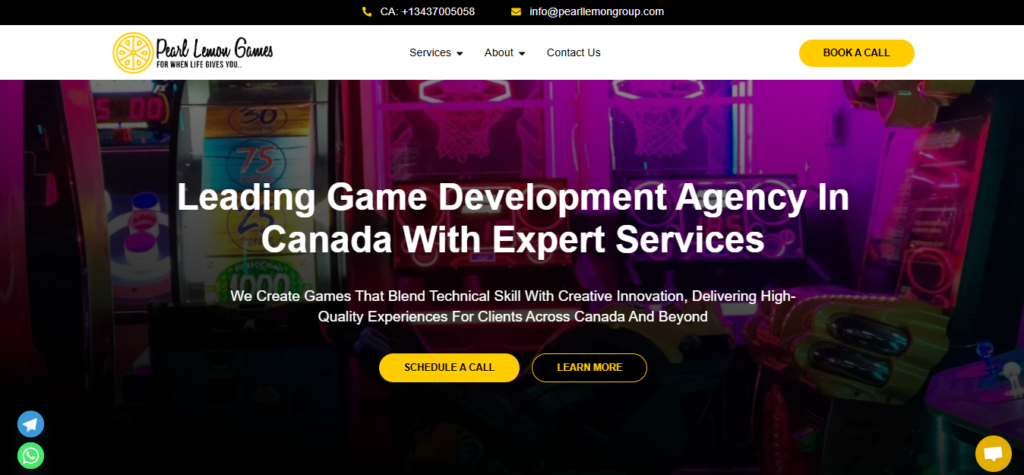Screen dimensions: 1024x475
Task: Open the About menu item
Action: click(498, 53)
